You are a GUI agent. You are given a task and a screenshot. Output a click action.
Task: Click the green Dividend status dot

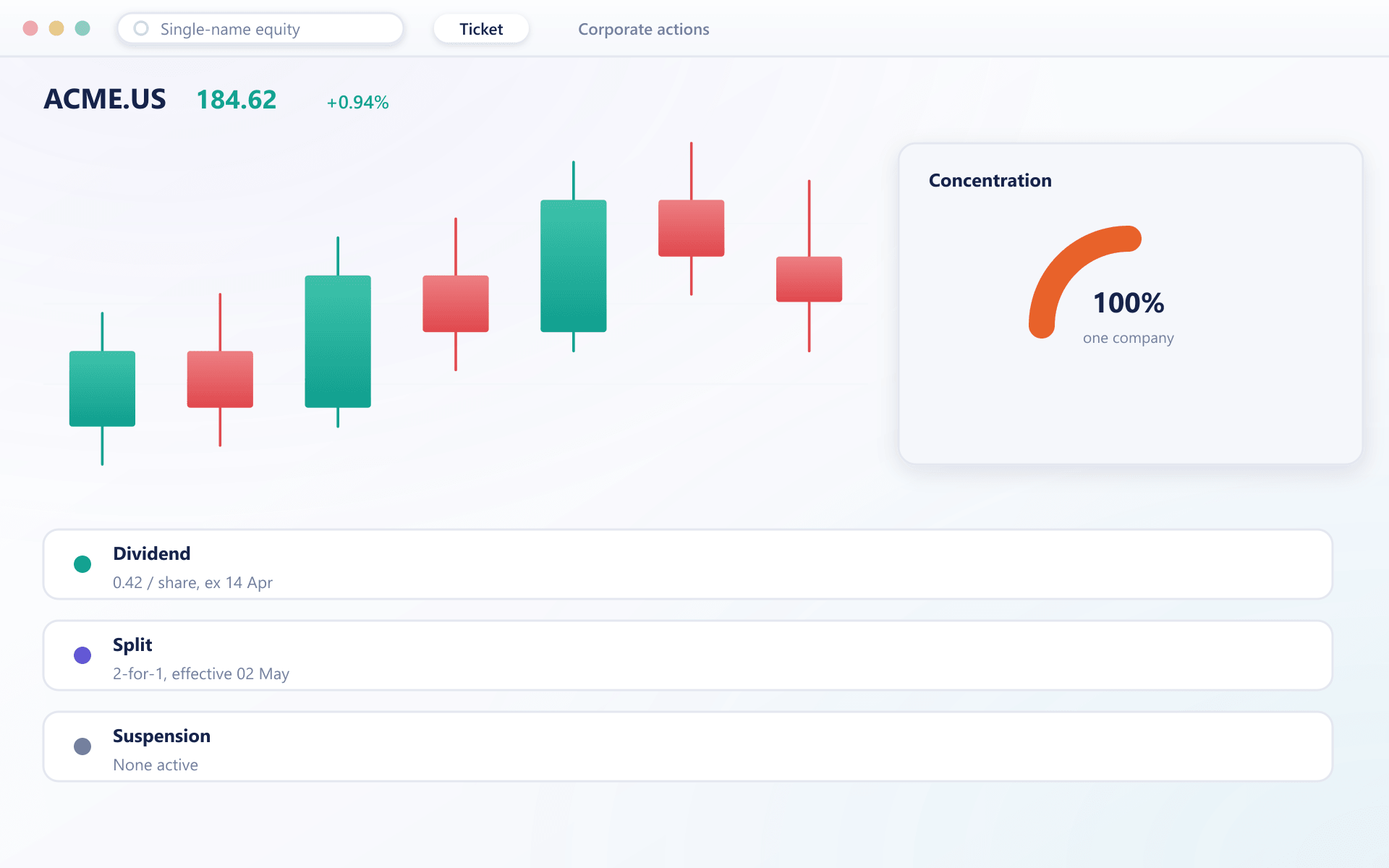[x=82, y=564]
